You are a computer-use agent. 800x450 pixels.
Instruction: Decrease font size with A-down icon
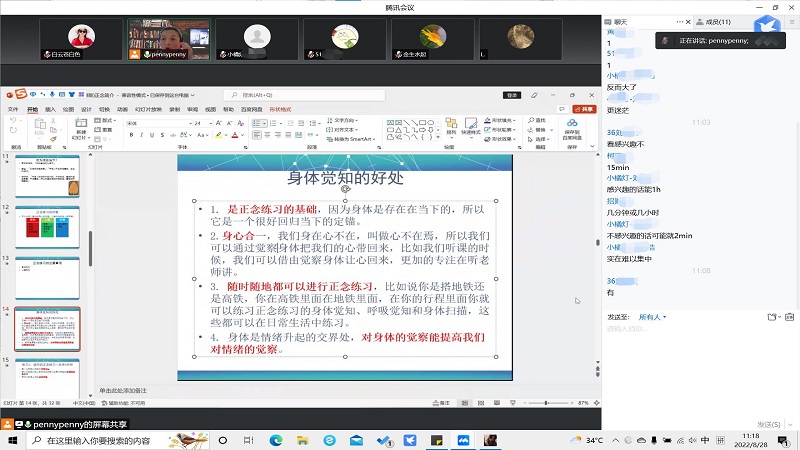(229, 123)
